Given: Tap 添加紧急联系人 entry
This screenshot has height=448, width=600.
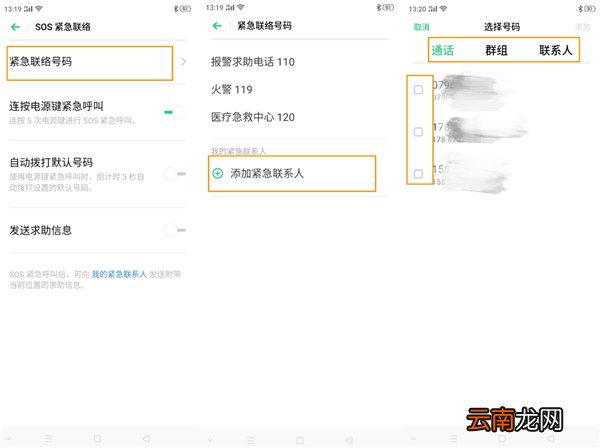Looking at the screenshot, I should pos(292,173).
